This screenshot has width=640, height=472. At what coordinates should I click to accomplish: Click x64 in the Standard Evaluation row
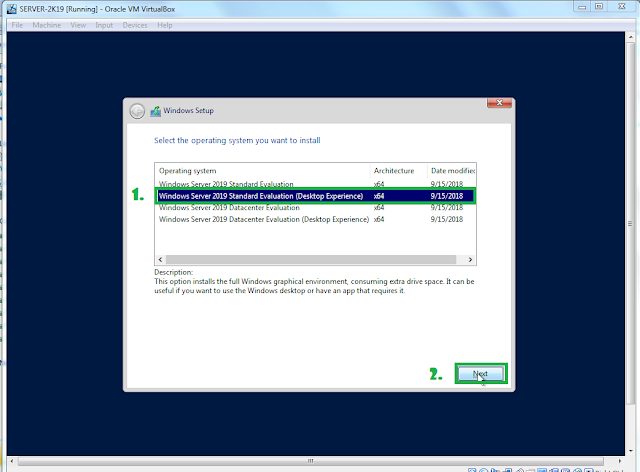pyautogui.click(x=379, y=184)
